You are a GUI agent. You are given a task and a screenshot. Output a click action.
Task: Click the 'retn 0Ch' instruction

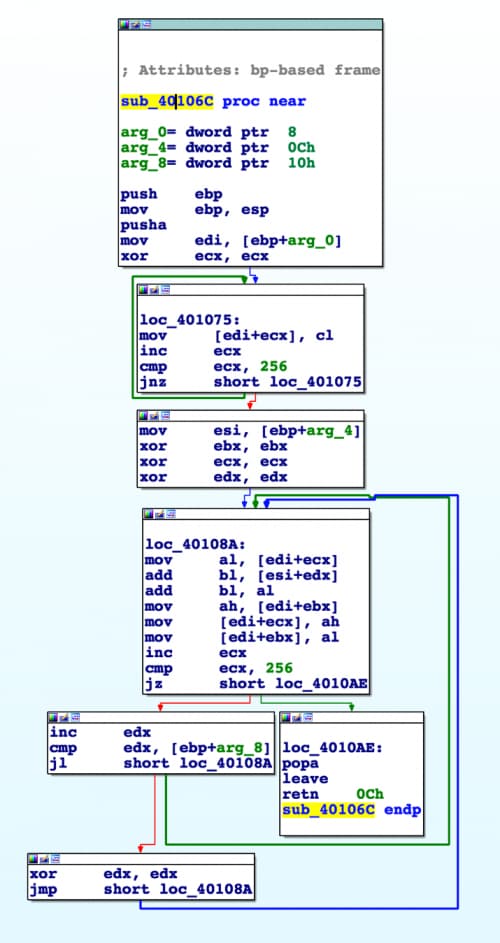(333, 794)
